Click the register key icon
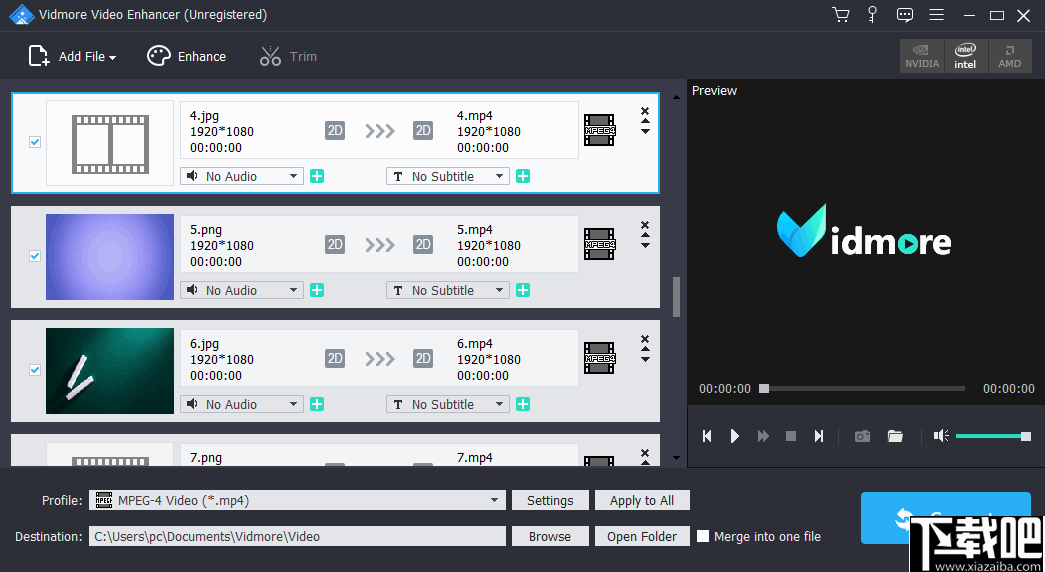The image size is (1045, 572). point(872,15)
